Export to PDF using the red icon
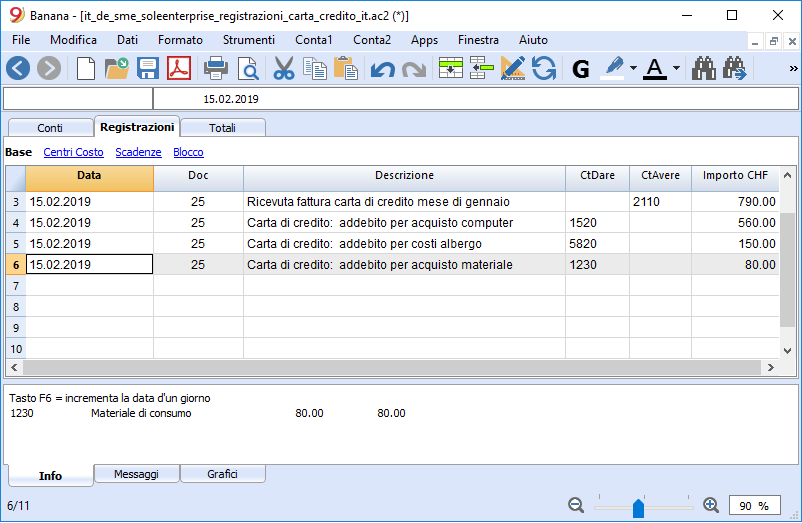The image size is (802, 523). (x=179, y=68)
